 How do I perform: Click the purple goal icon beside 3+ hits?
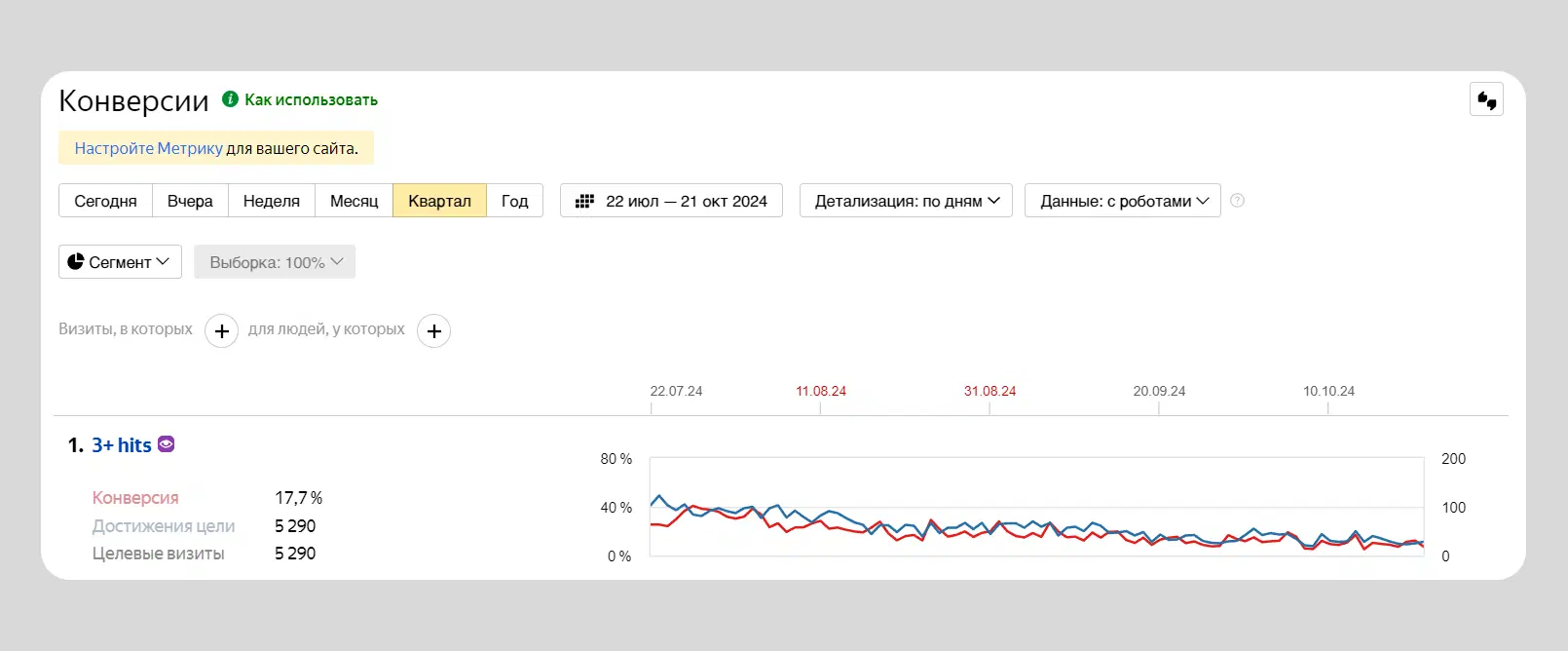[166, 444]
